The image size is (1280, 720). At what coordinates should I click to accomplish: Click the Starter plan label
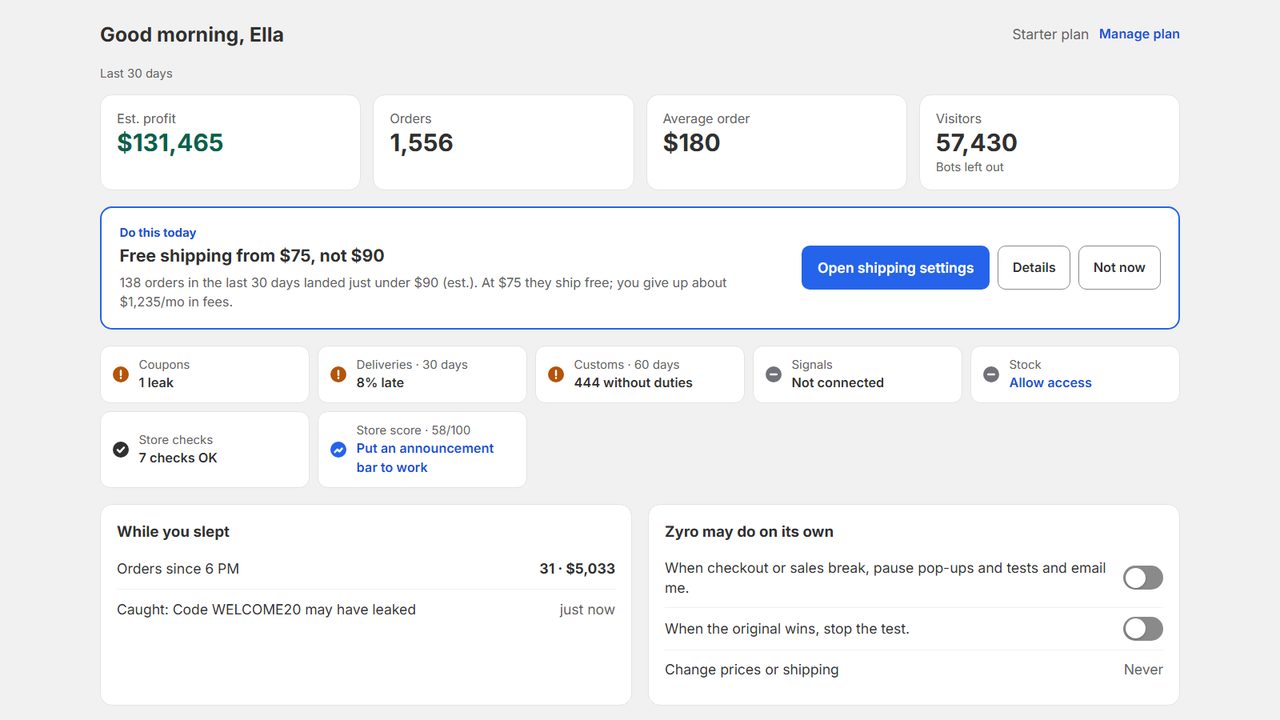(x=1050, y=34)
